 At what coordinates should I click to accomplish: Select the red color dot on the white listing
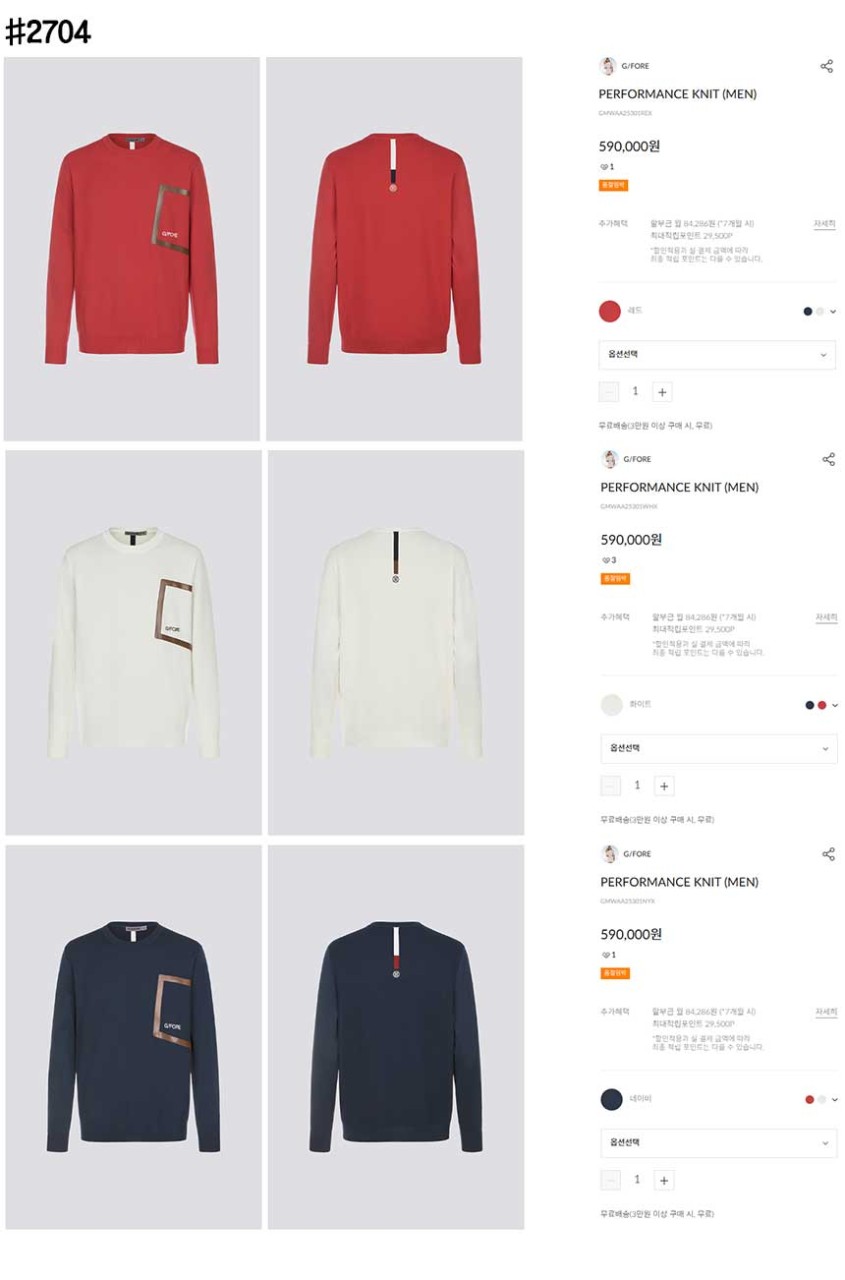tap(822, 705)
